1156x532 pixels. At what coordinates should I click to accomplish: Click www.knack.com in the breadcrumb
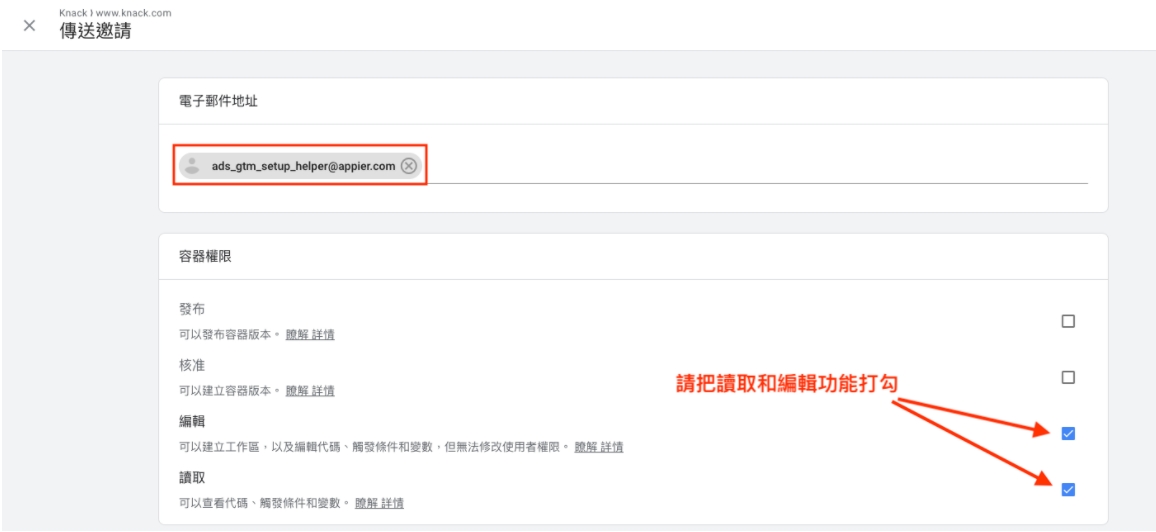point(132,13)
